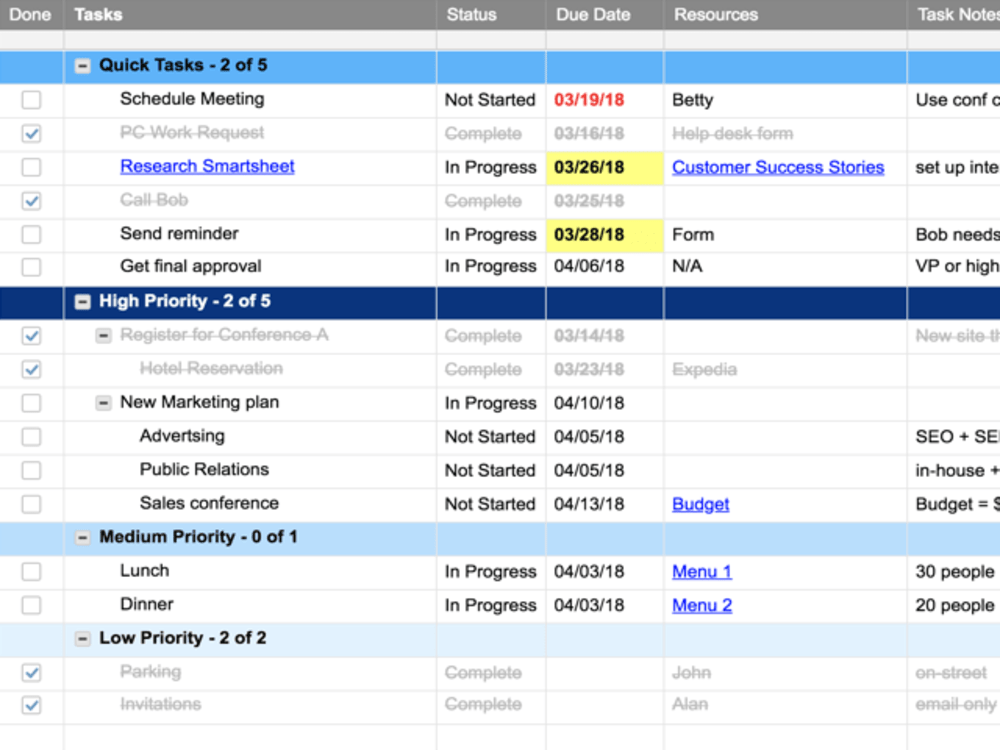Select the 20 people note cell
This screenshot has height=750, width=1000.
954,606
